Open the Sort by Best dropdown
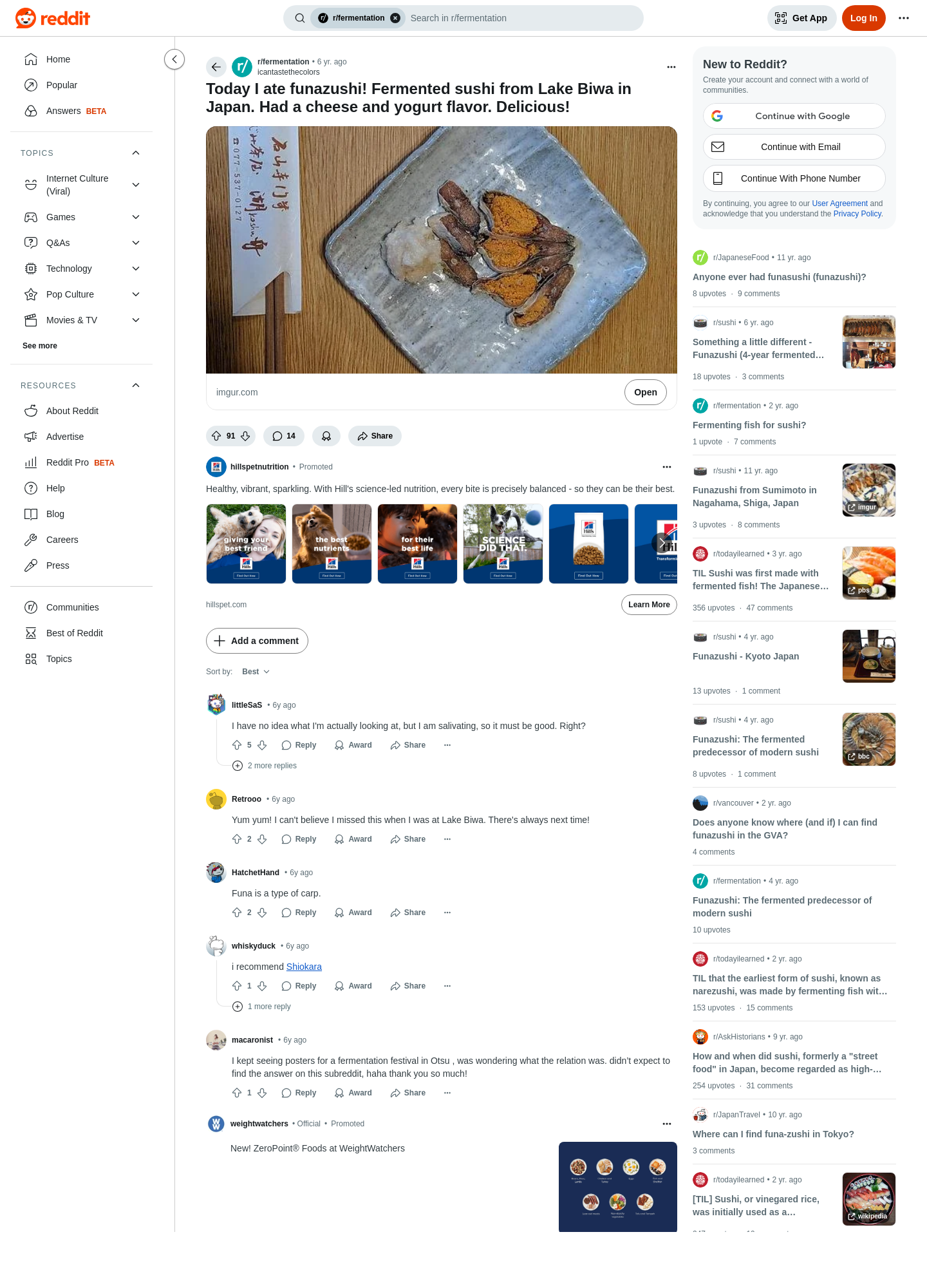Image resolution: width=927 pixels, height=1288 pixels. pyautogui.click(x=256, y=672)
